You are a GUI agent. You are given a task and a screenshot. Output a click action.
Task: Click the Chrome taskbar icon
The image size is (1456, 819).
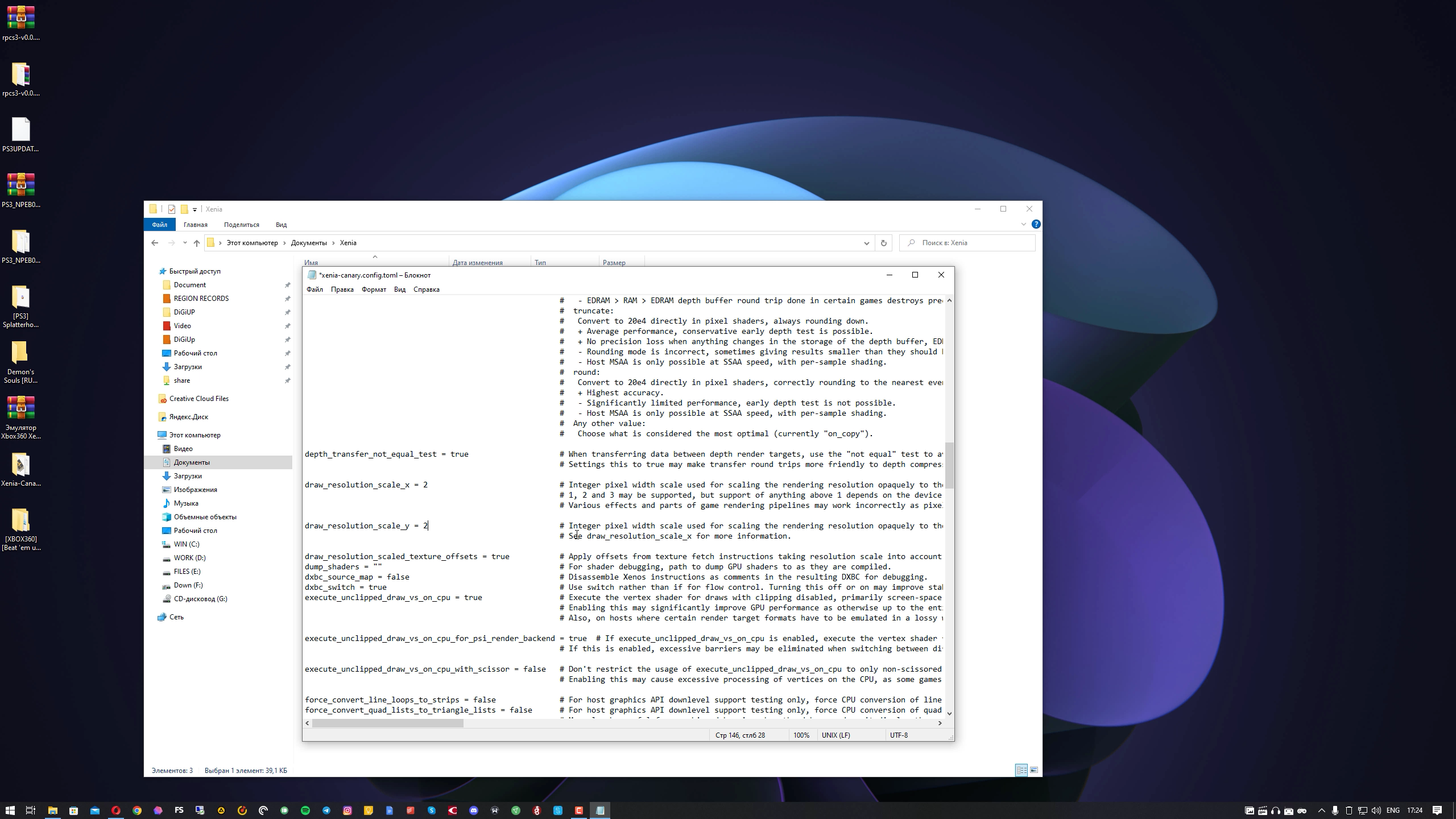pyautogui.click(x=137, y=810)
